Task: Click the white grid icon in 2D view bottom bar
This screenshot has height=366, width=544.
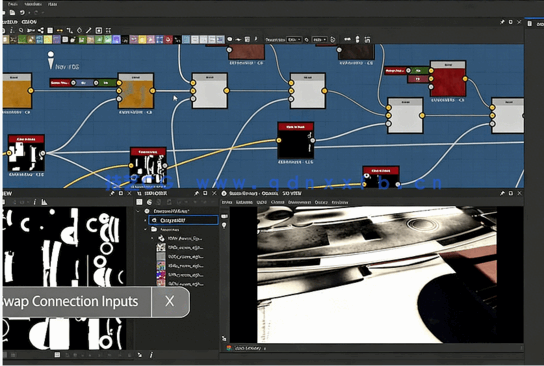Action: click(x=57, y=355)
